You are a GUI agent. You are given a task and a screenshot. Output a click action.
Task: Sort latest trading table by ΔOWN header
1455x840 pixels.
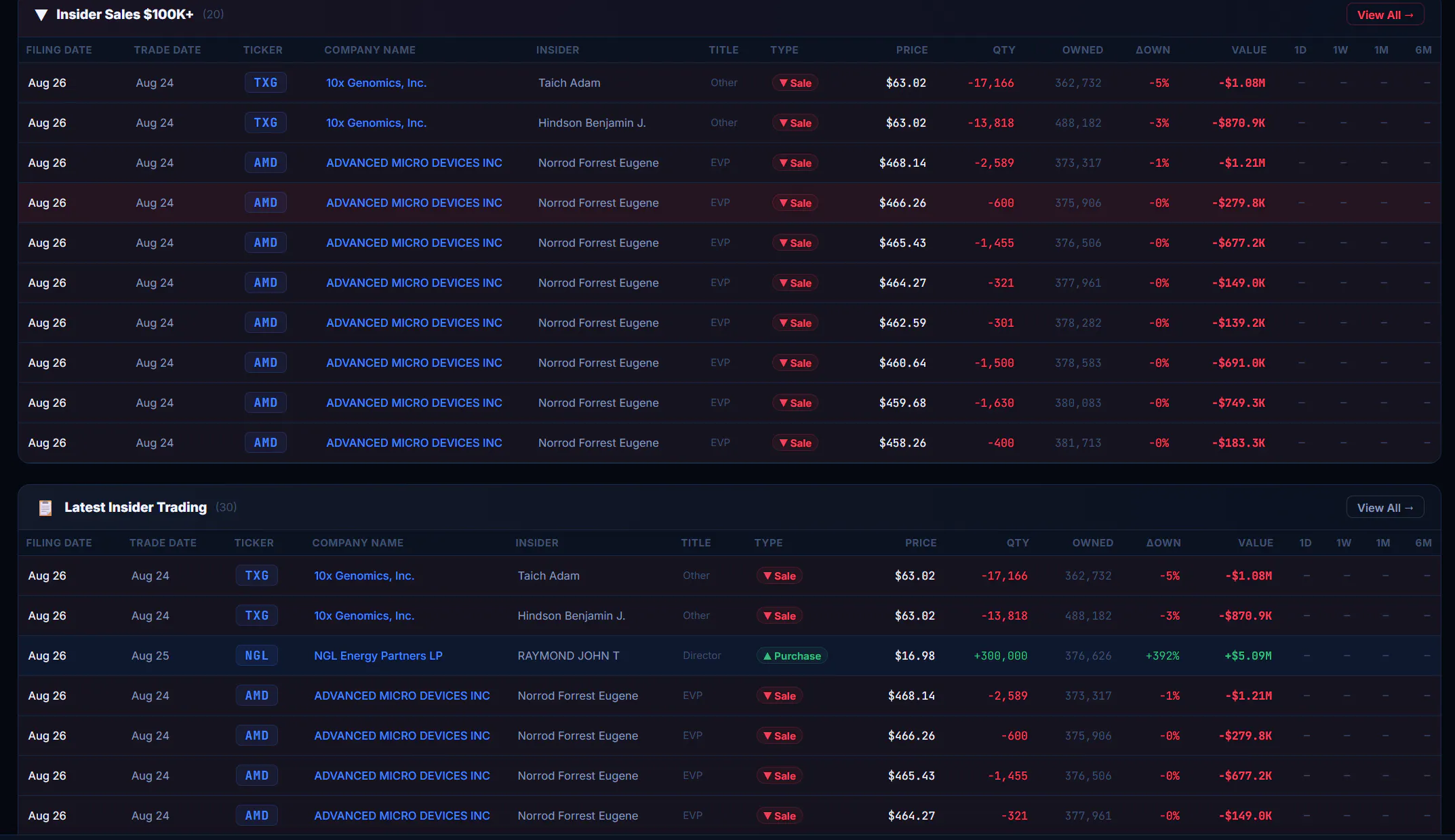tap(1163, 543)
